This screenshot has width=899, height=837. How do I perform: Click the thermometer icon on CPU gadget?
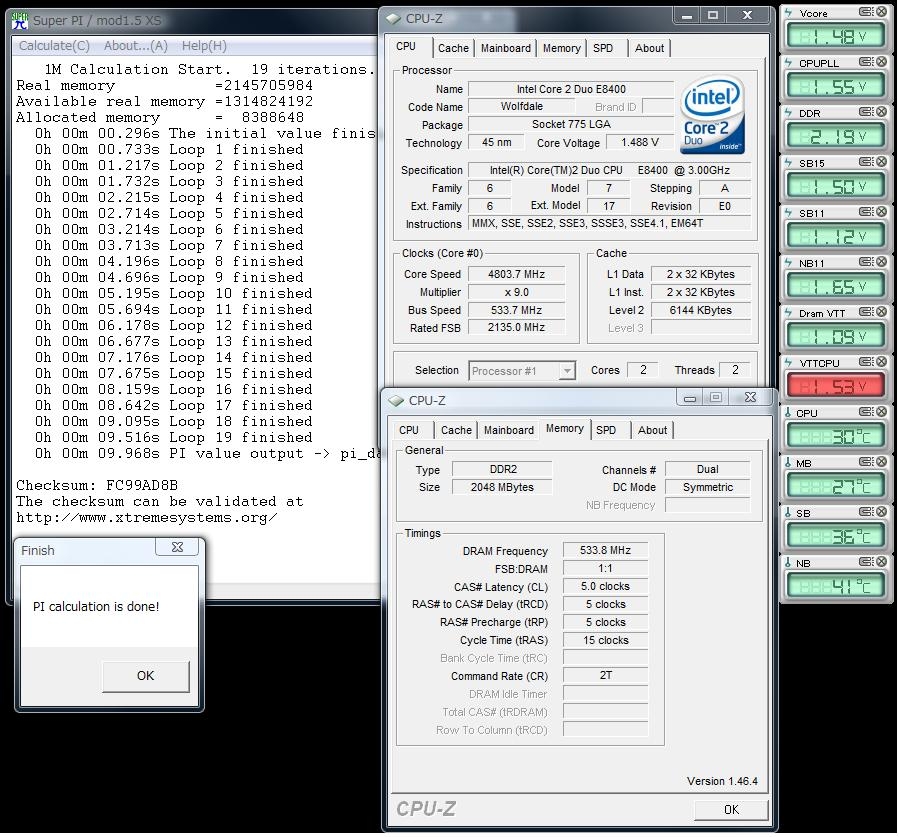[x=788, y=413]
